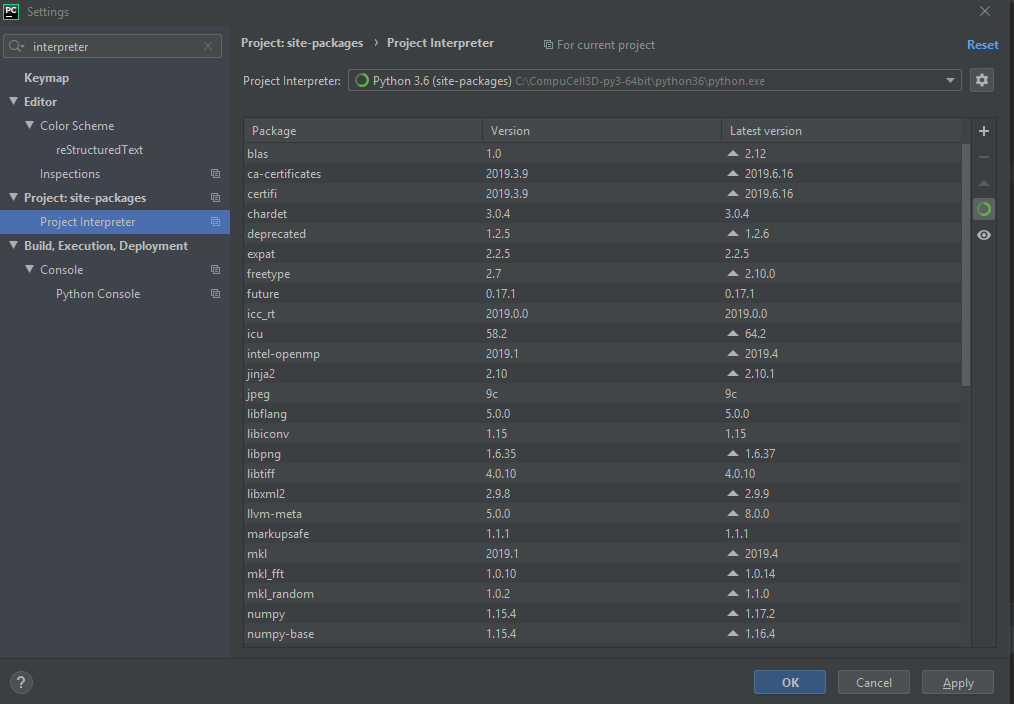Clear the search field with the X icon
The height and width of the screenshot is (704, 1014).
pyautogui.click(x=208, y=47)
